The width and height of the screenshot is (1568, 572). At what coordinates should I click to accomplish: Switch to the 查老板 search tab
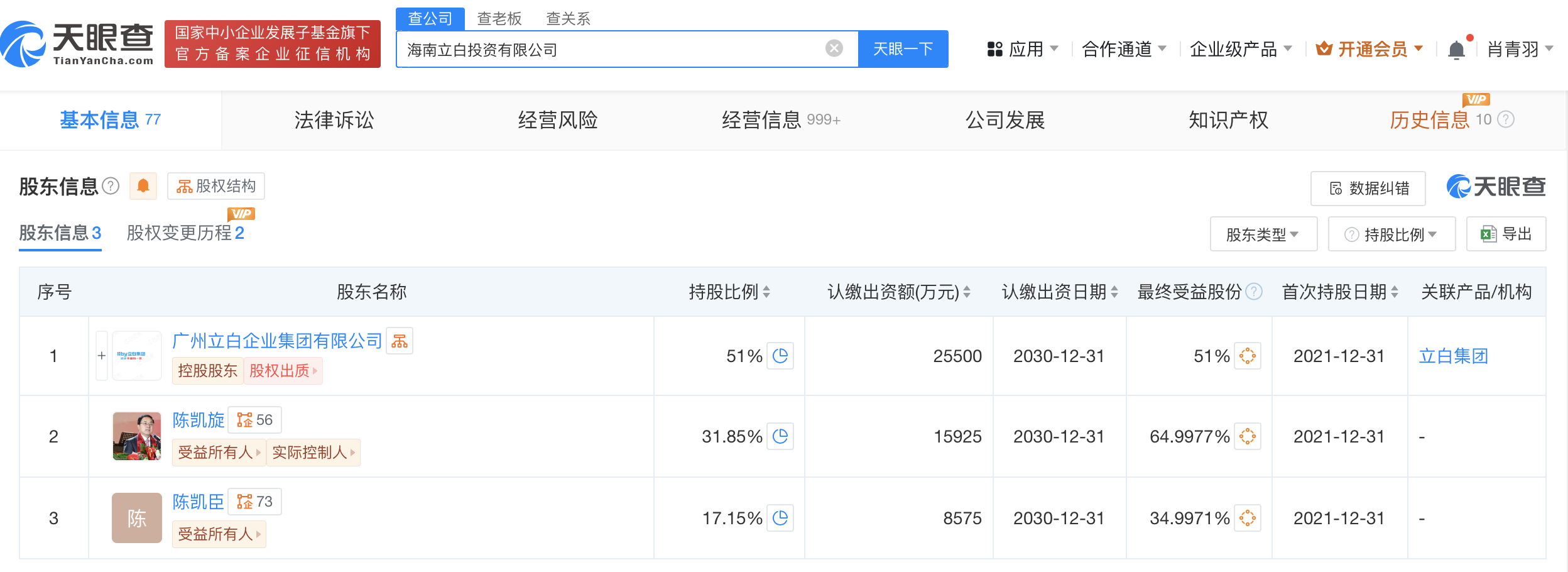498,19
